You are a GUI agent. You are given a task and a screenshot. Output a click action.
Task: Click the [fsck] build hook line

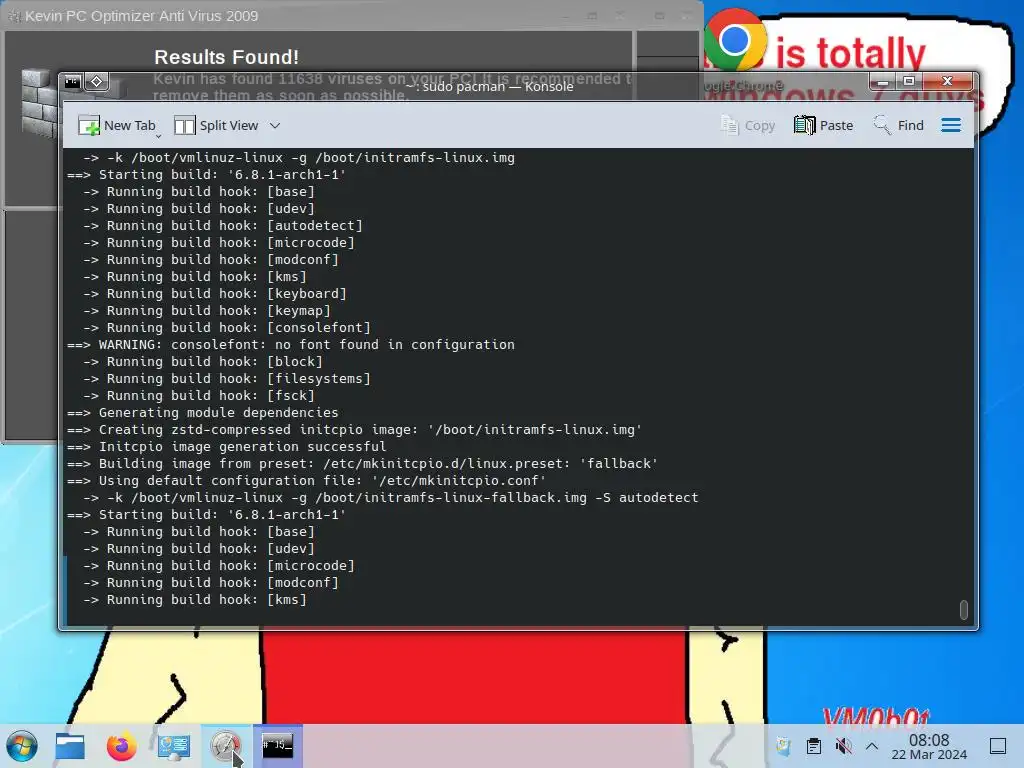coord(199,395)
